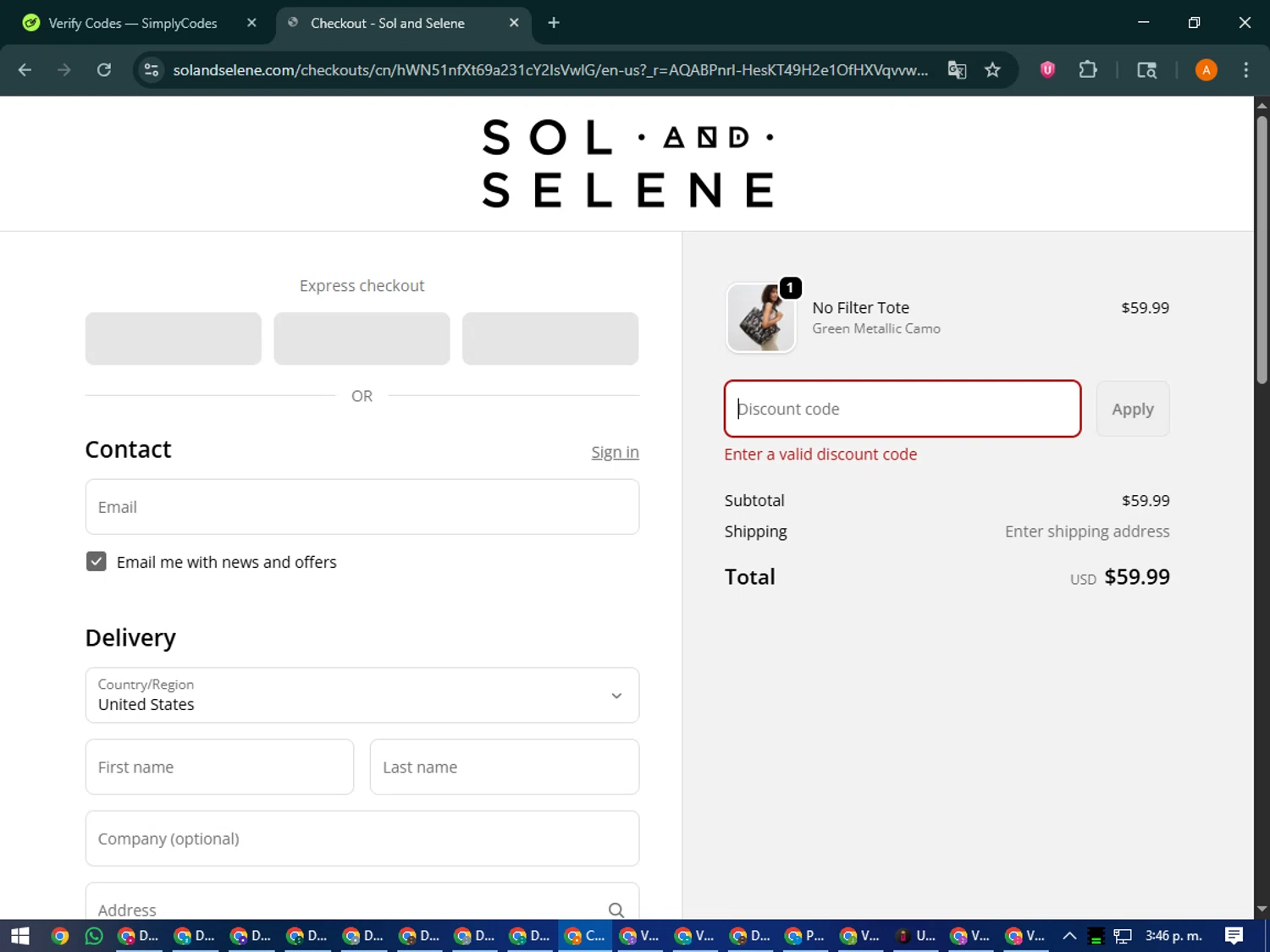Switch to the Verify Codes — SimplyCodes tab

click(133, 23)
